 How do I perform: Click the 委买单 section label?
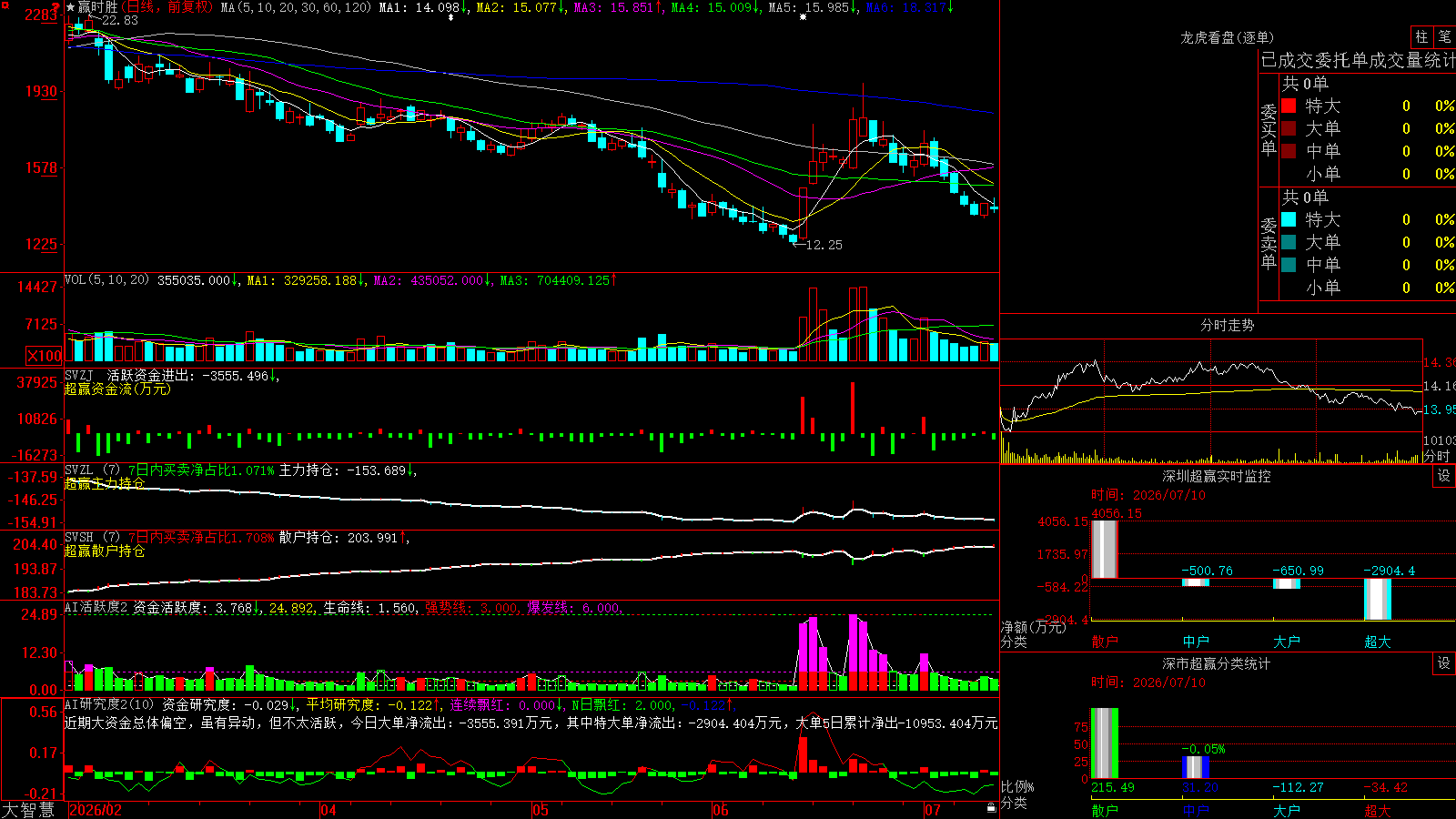1269,130
